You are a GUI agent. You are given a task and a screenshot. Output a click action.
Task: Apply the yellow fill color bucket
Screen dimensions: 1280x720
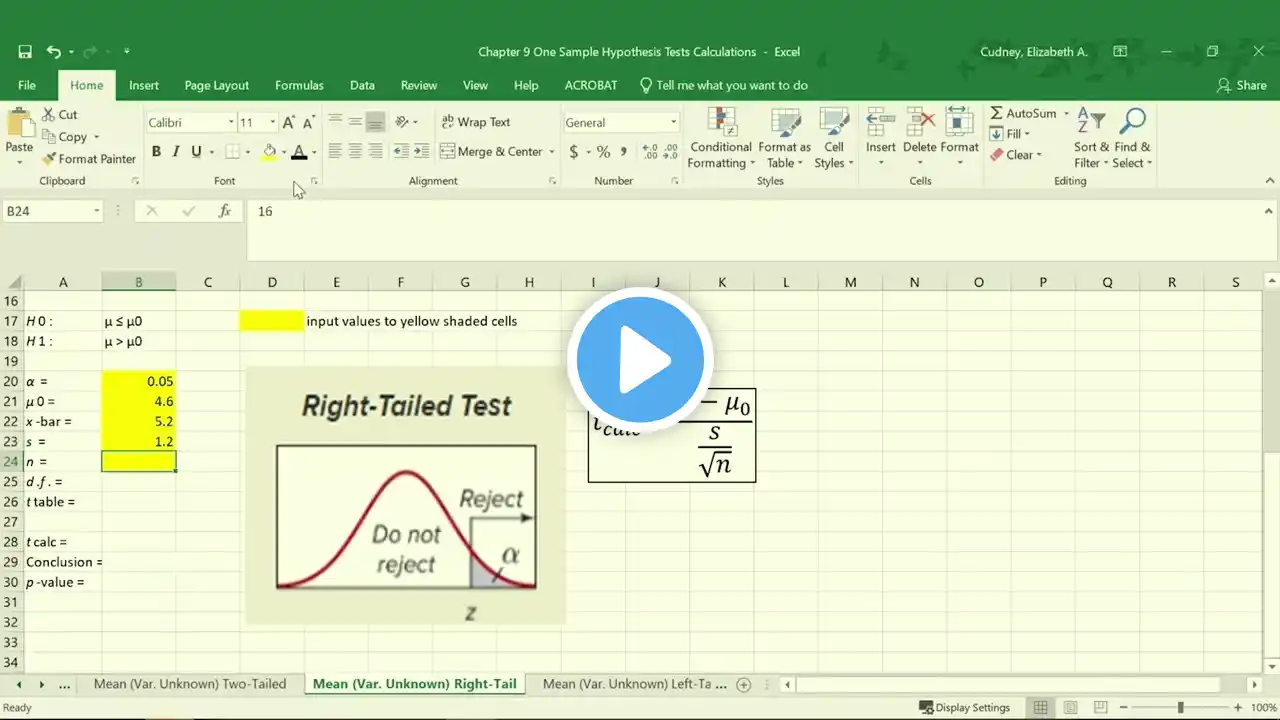pyautogui.click(x=269, y=152)
